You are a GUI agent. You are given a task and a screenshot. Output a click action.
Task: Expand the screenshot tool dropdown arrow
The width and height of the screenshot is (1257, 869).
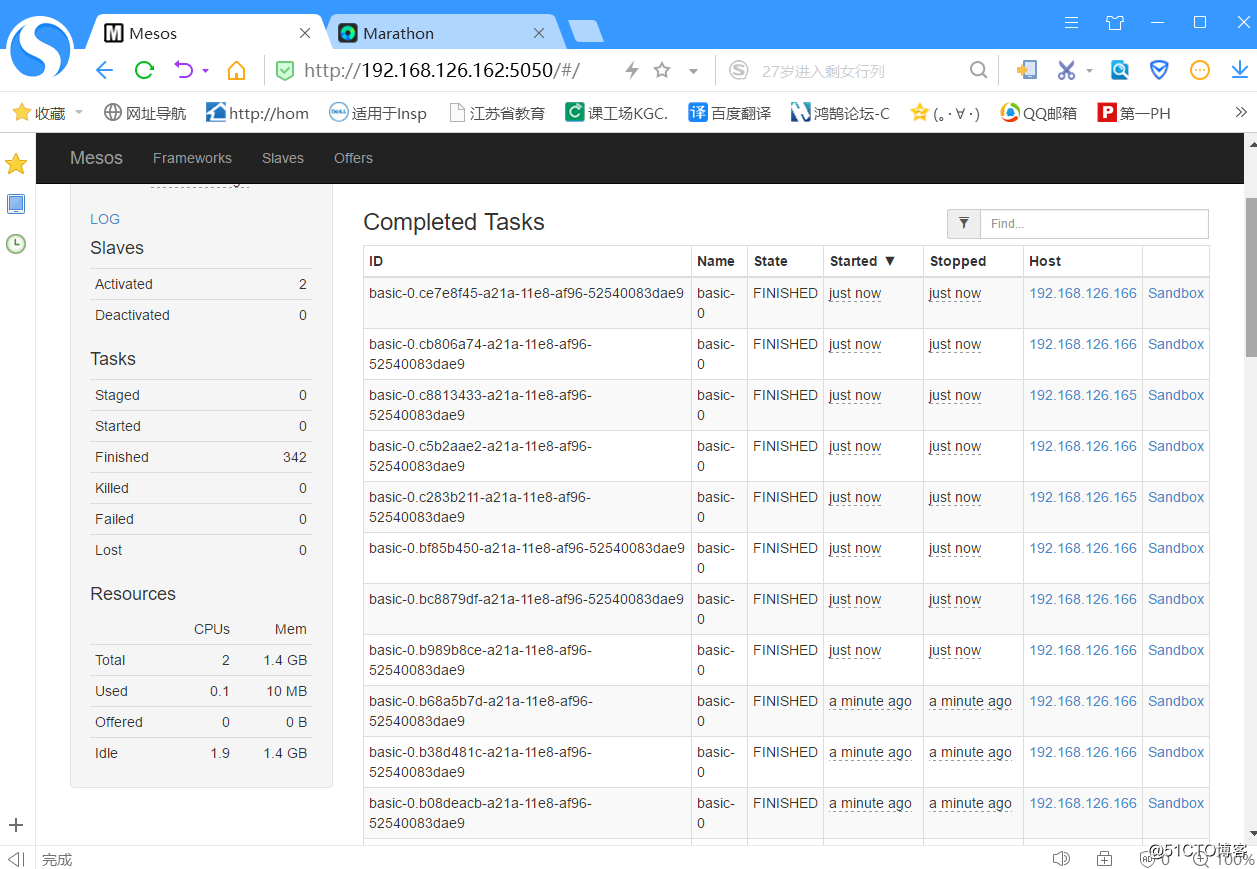(x=1089, y=71)
